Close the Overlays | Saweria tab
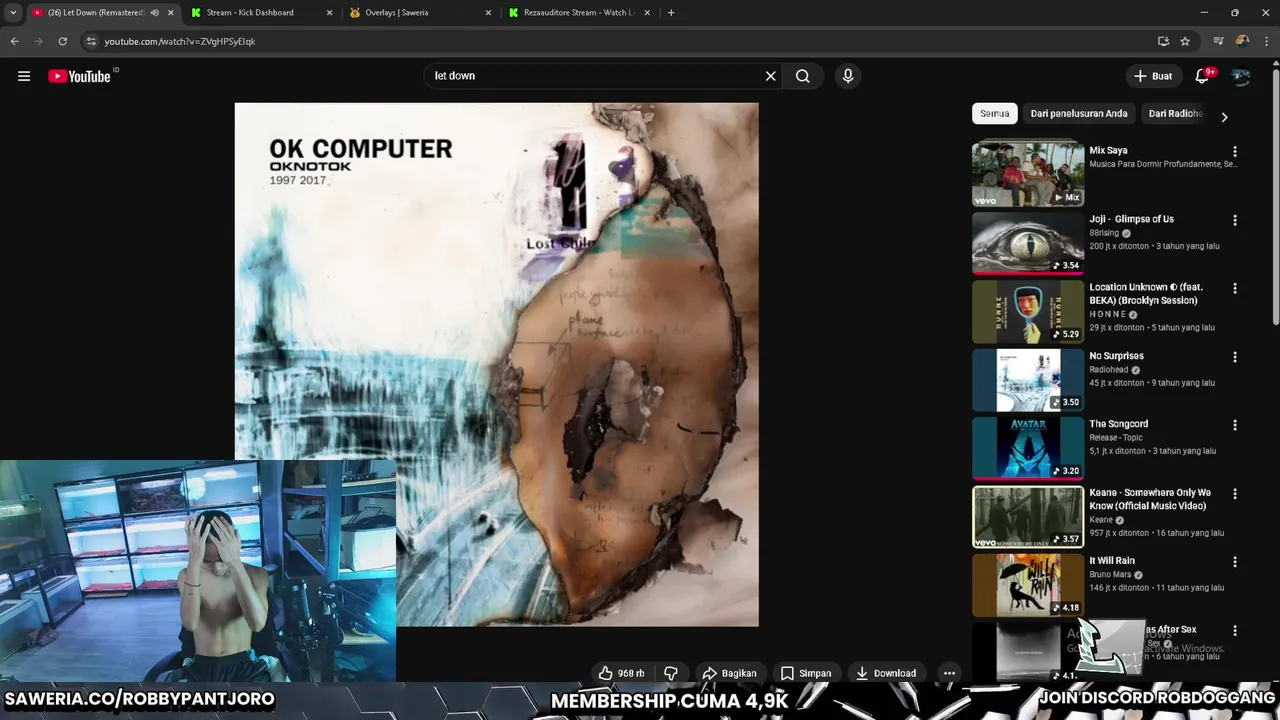The height and width of the screenshot is (720, 1280). pyautogui.click(x=488, y=13)
